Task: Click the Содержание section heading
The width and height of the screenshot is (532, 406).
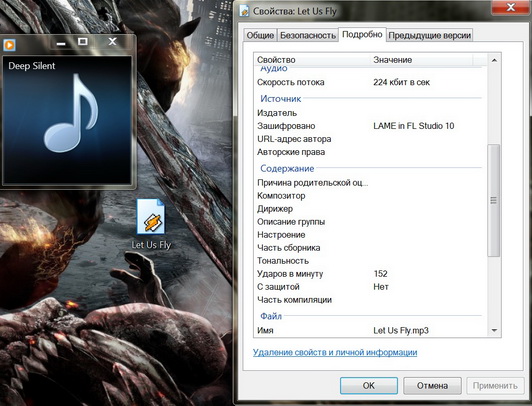Action: click(287, 169)
